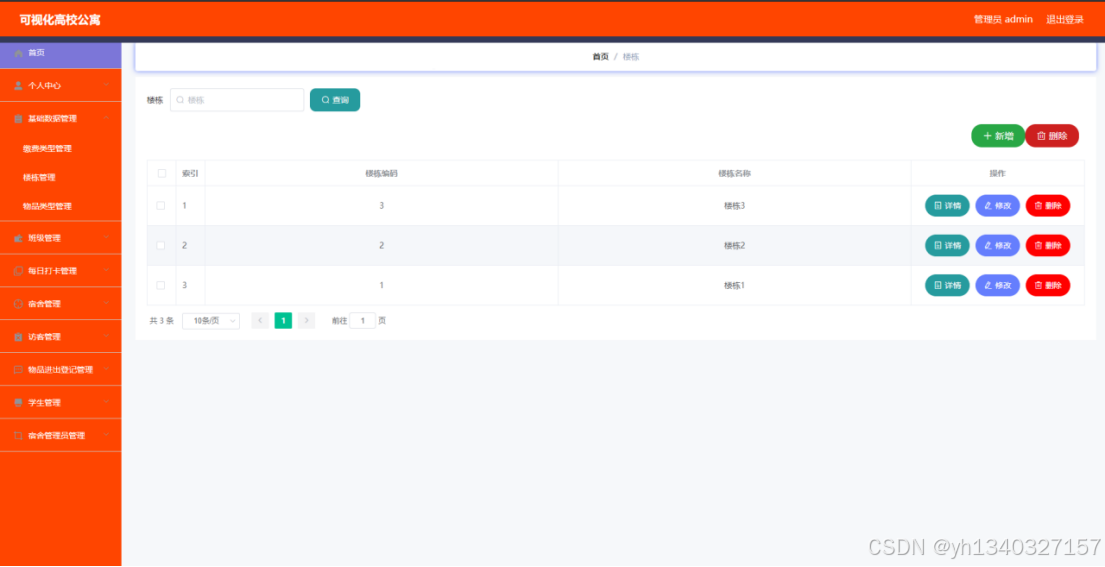Click the 可视化高校公寓 title in the header

point(60,20)
